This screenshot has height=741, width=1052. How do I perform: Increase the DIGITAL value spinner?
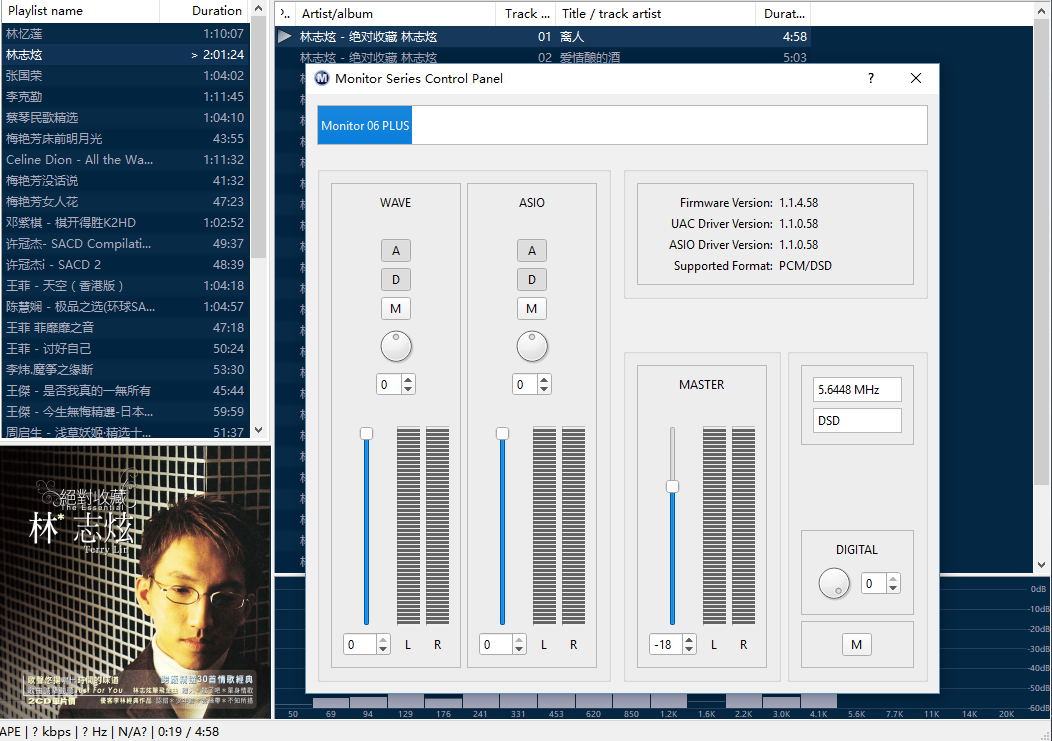[893, 579]
